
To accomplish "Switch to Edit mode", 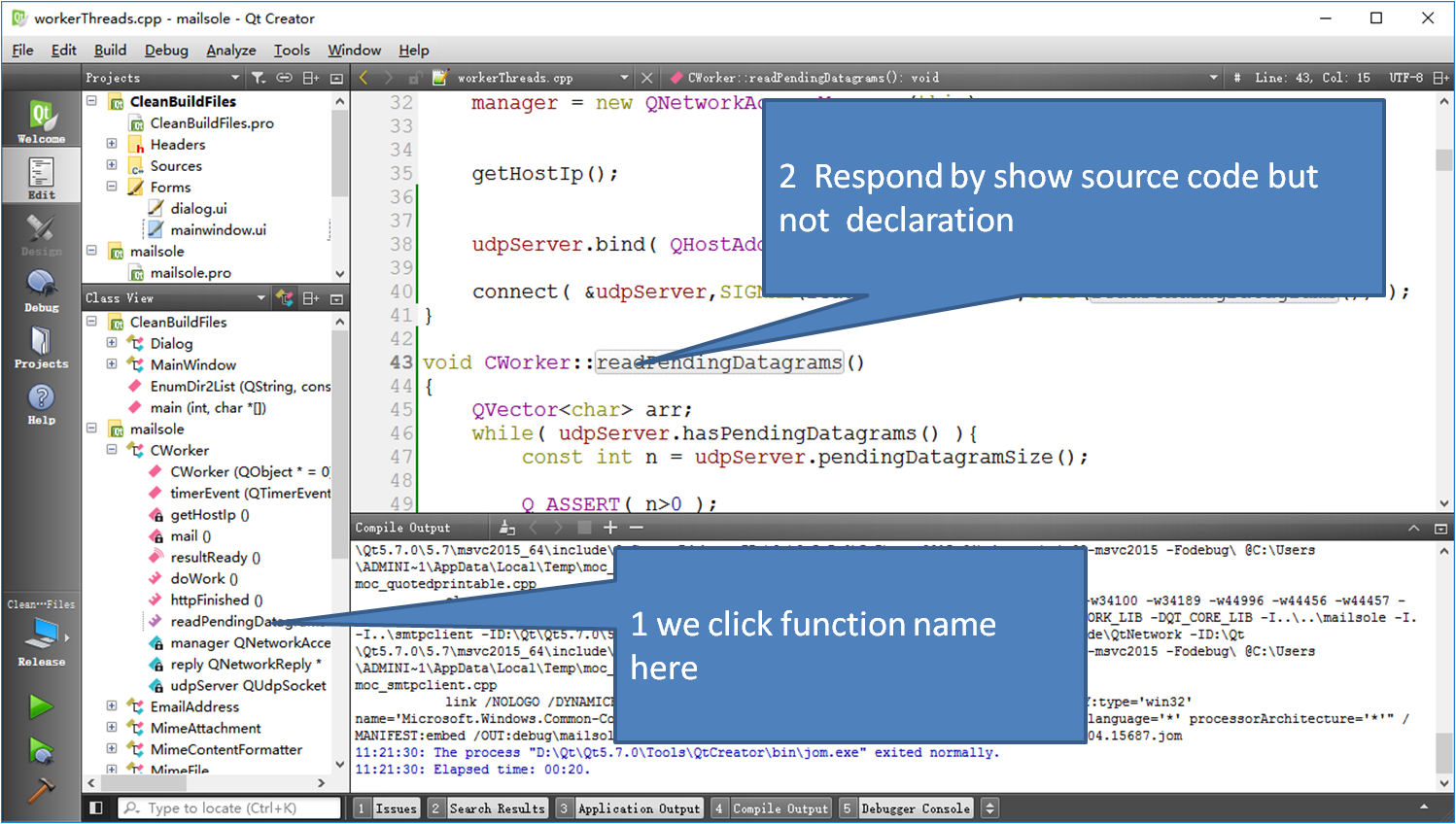I will [x=41, y=178].
